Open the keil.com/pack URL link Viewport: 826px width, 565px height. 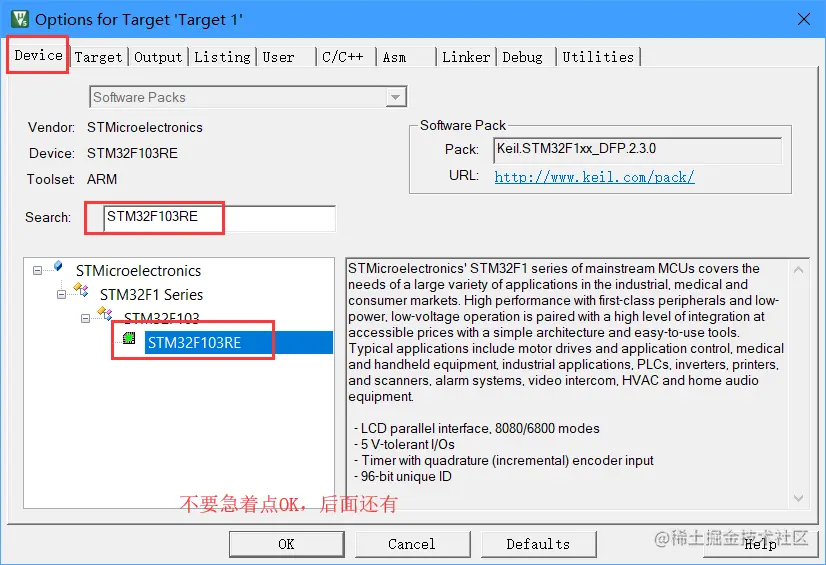click(594, 176)
